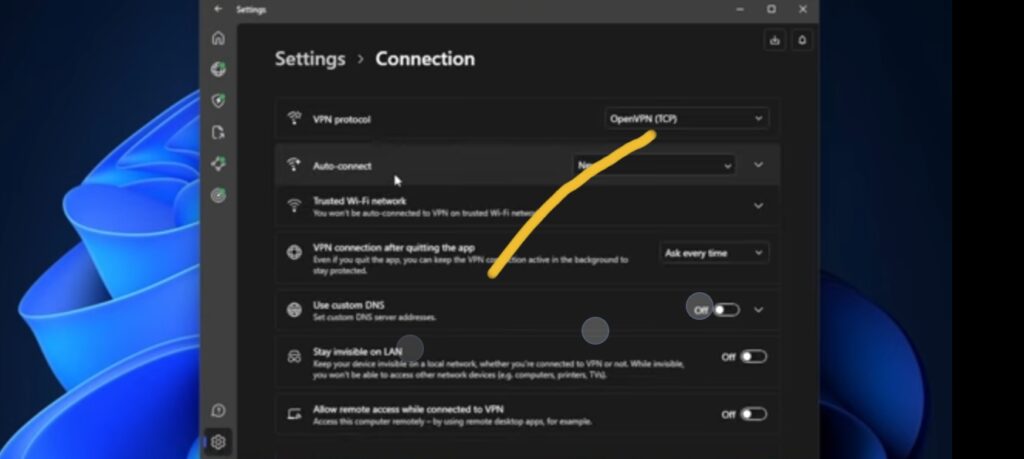Click the Auto-connect label
The height and width of the screenshot is (459, 1024).
(x=342, y=166)
